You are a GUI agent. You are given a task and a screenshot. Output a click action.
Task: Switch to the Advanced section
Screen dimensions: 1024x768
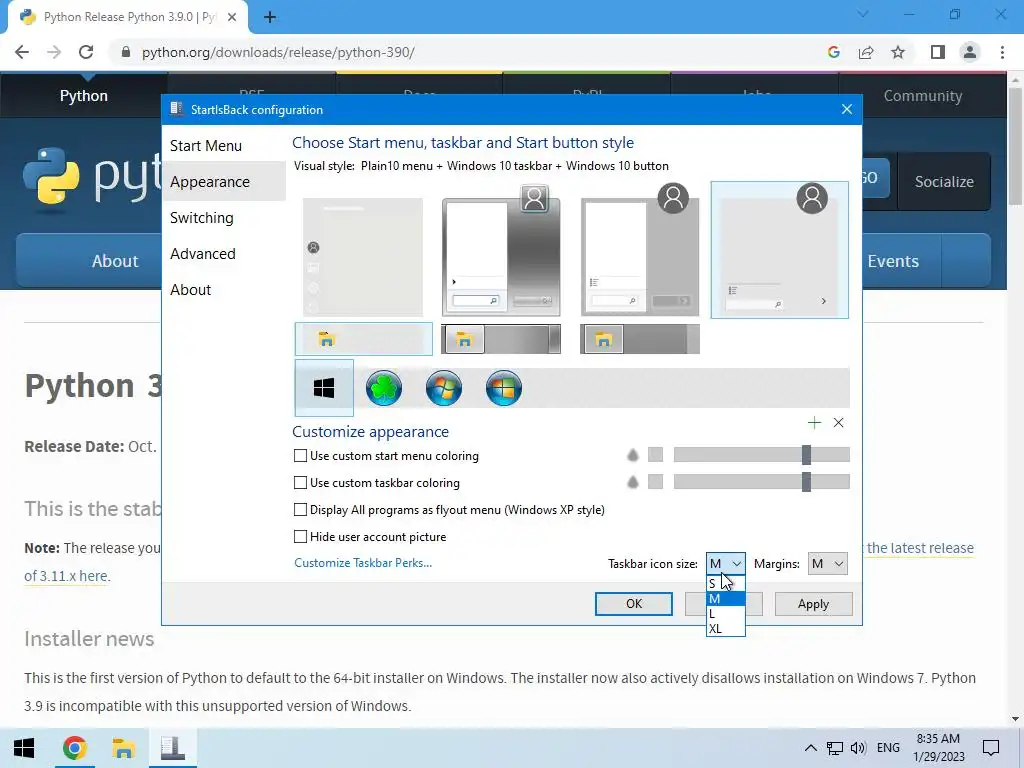coord(223,253)
